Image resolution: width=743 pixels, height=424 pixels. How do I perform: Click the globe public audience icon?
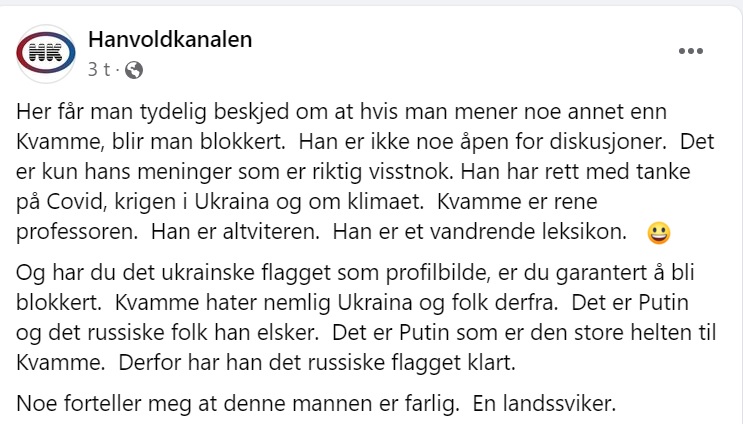134,70
